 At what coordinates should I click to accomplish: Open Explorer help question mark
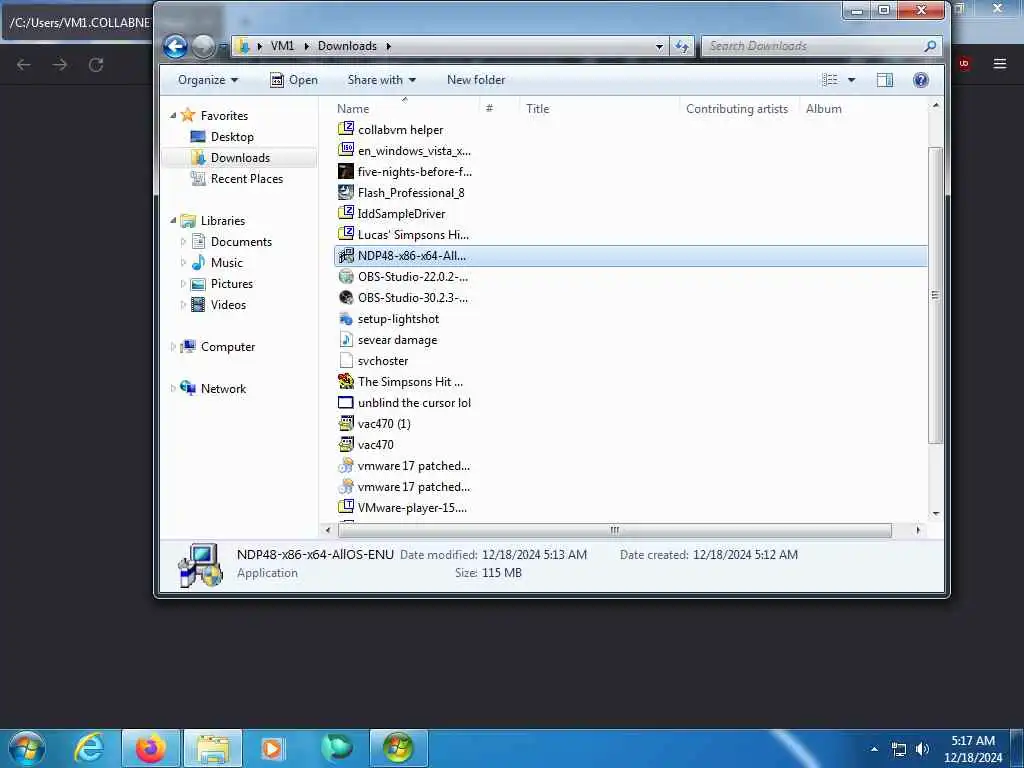click(921, 80)
